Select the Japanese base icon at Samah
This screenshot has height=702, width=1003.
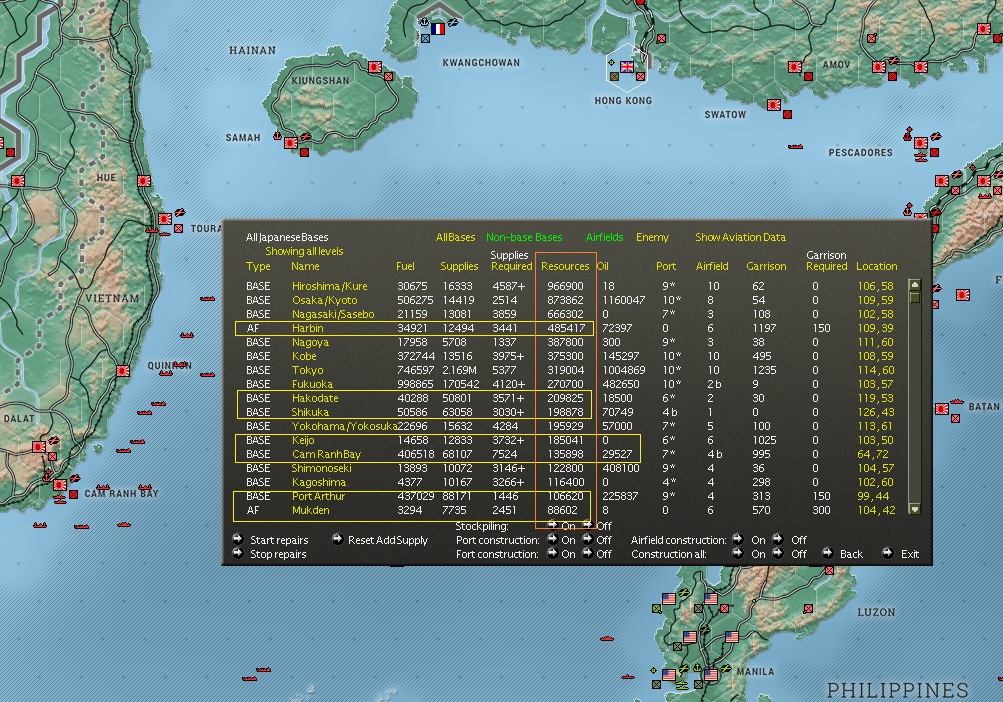click(290, 143)
